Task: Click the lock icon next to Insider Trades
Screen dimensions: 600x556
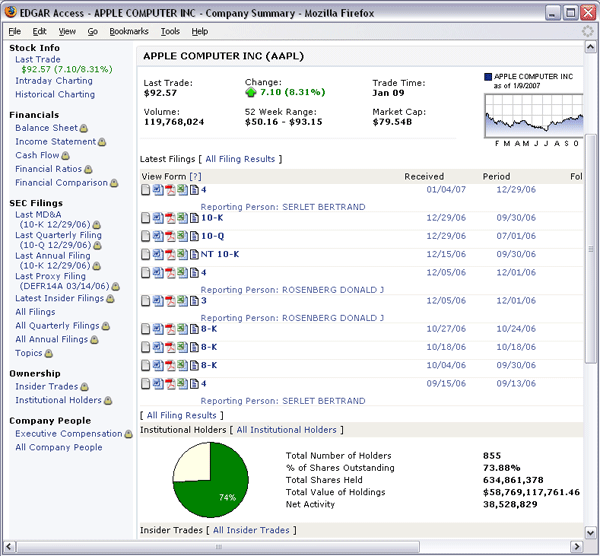Action: tap(85, 387)
